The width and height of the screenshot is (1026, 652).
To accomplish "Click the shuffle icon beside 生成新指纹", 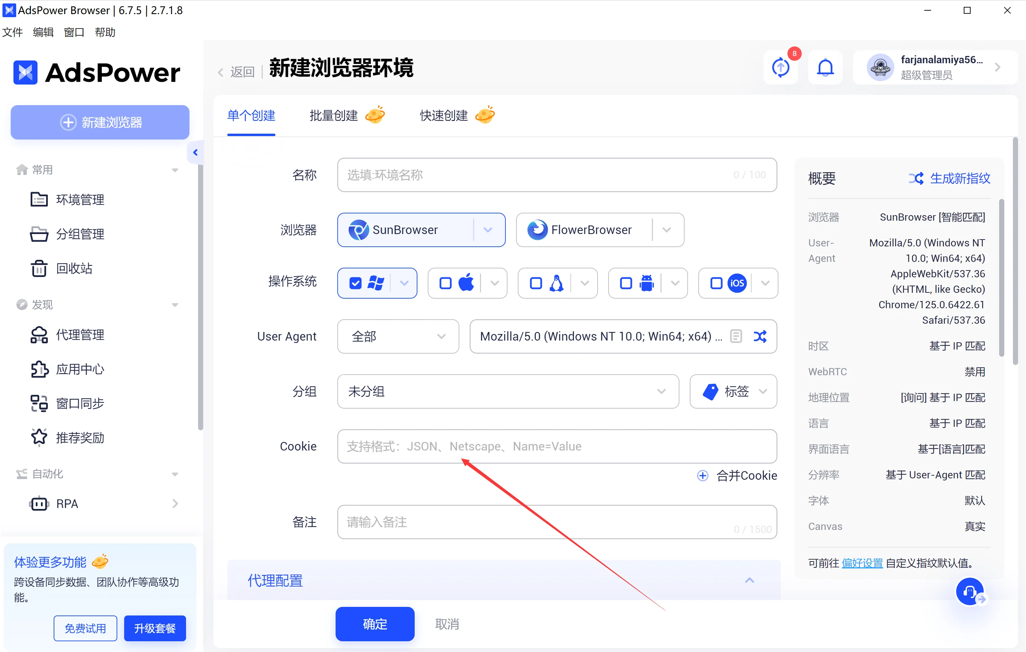I will [x=916, y=178].
